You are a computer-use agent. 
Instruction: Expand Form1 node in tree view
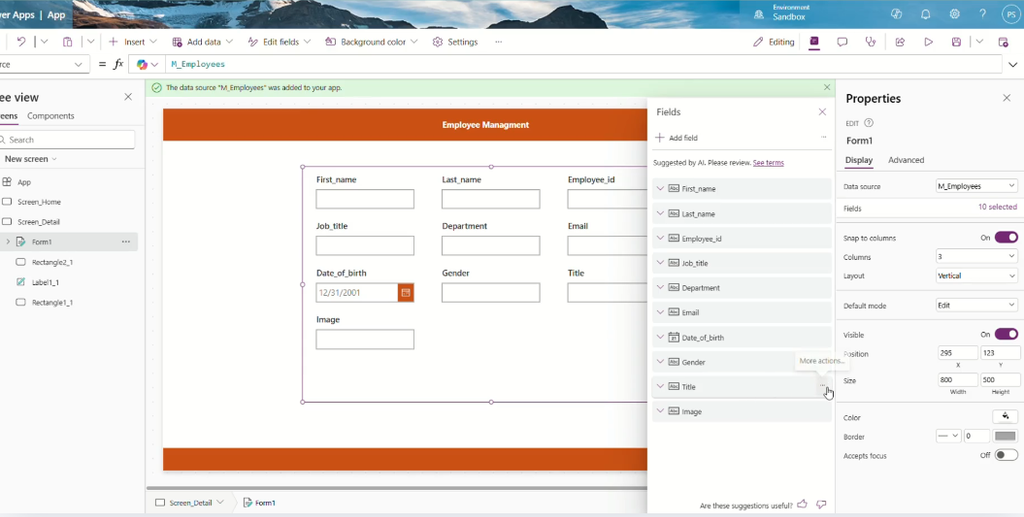point(8,242)
